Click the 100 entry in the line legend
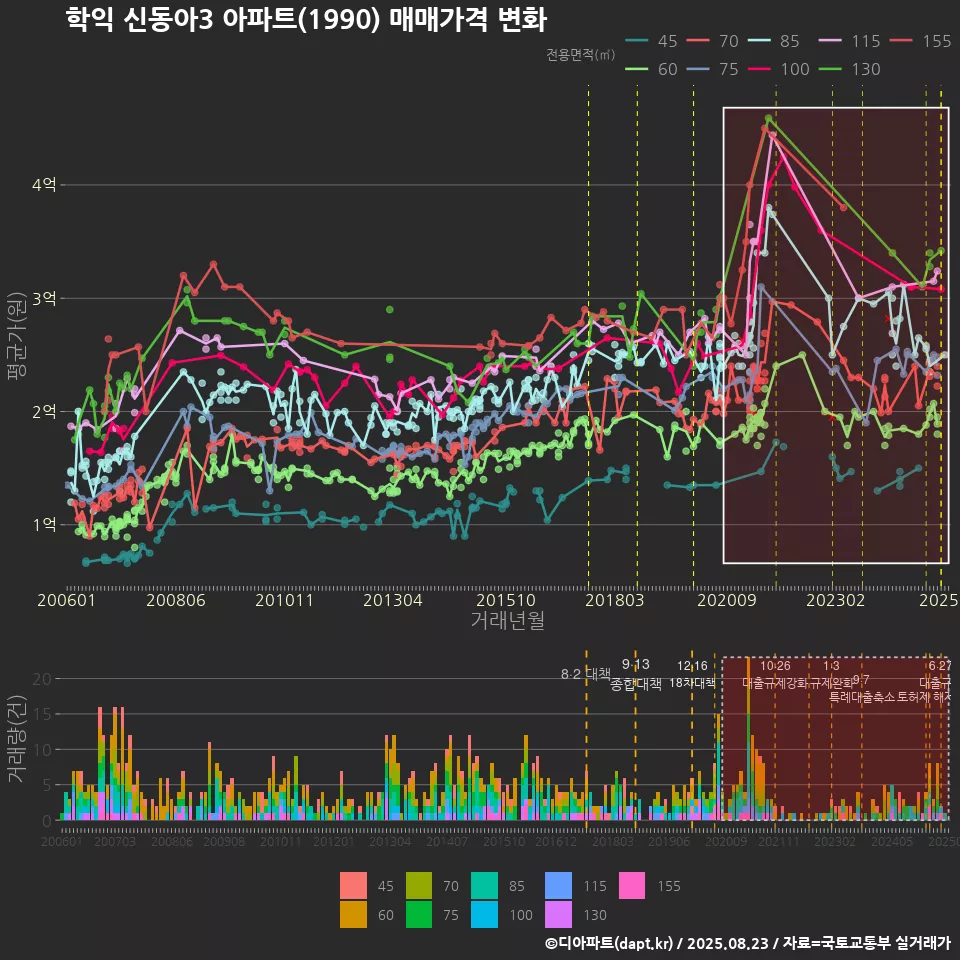This screenshot has height=960, width=960. coord(779,69)
